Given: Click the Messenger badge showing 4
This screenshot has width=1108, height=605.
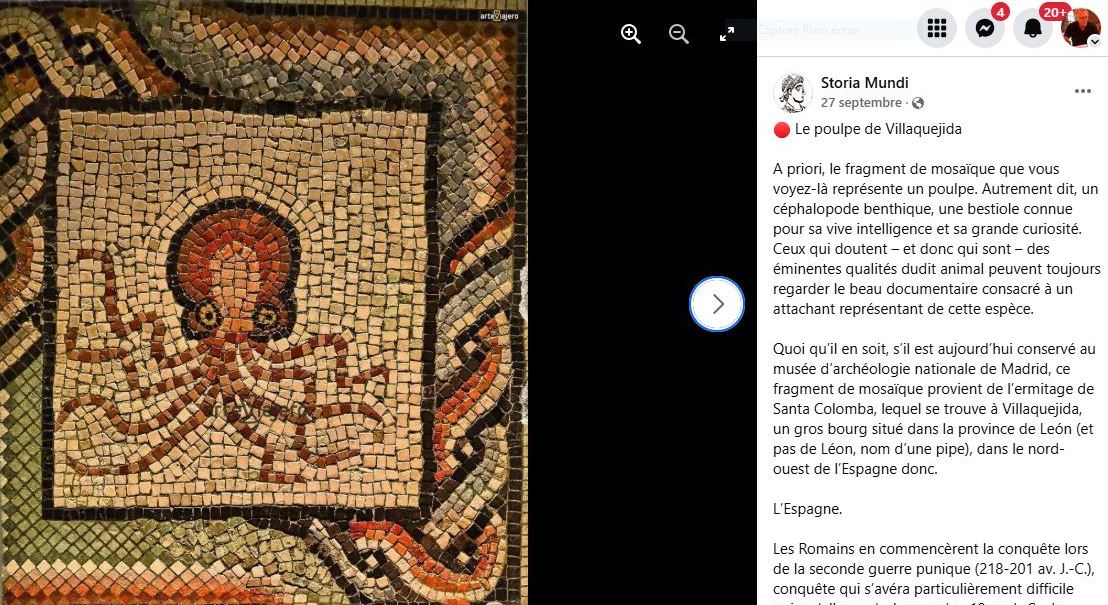Looking at the screenshot, I should [1000, 11].
